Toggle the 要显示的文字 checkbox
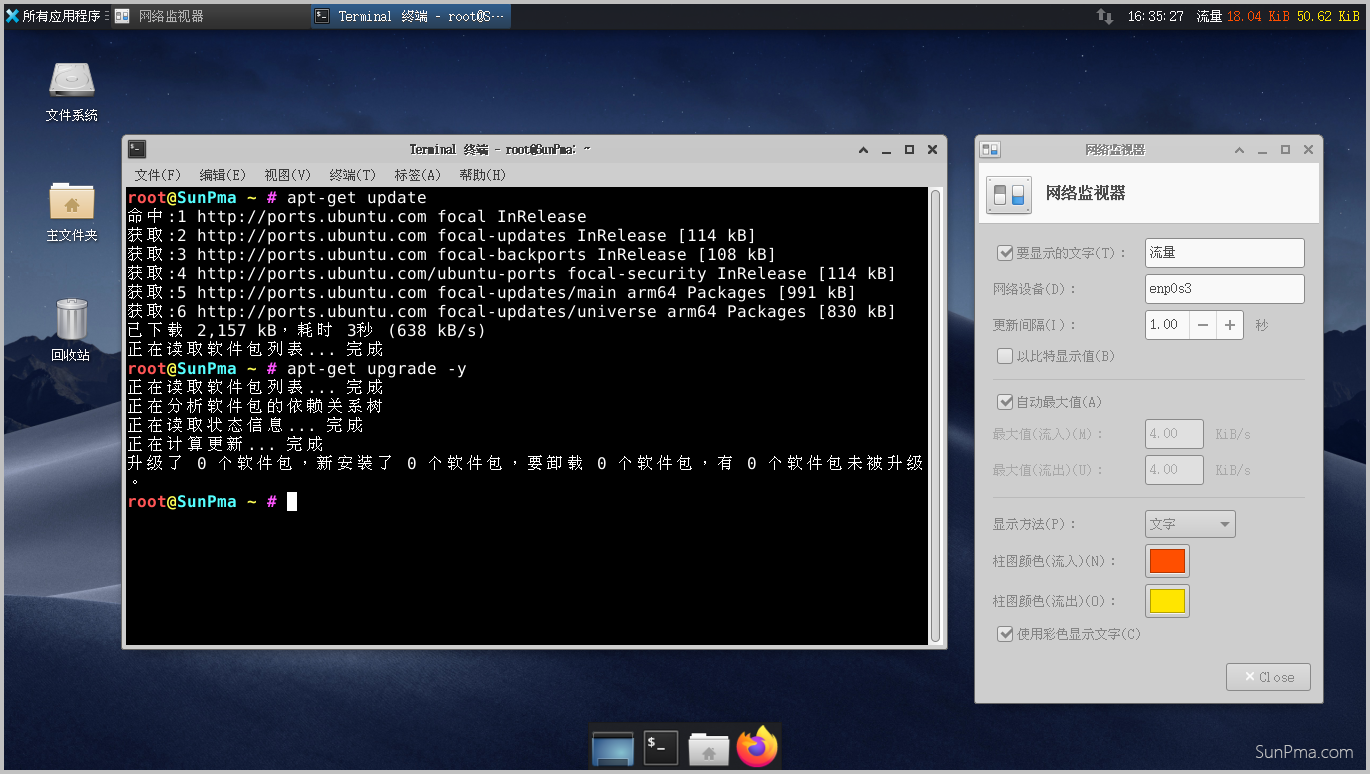The image size is (1370, 774). [1006, 253]
